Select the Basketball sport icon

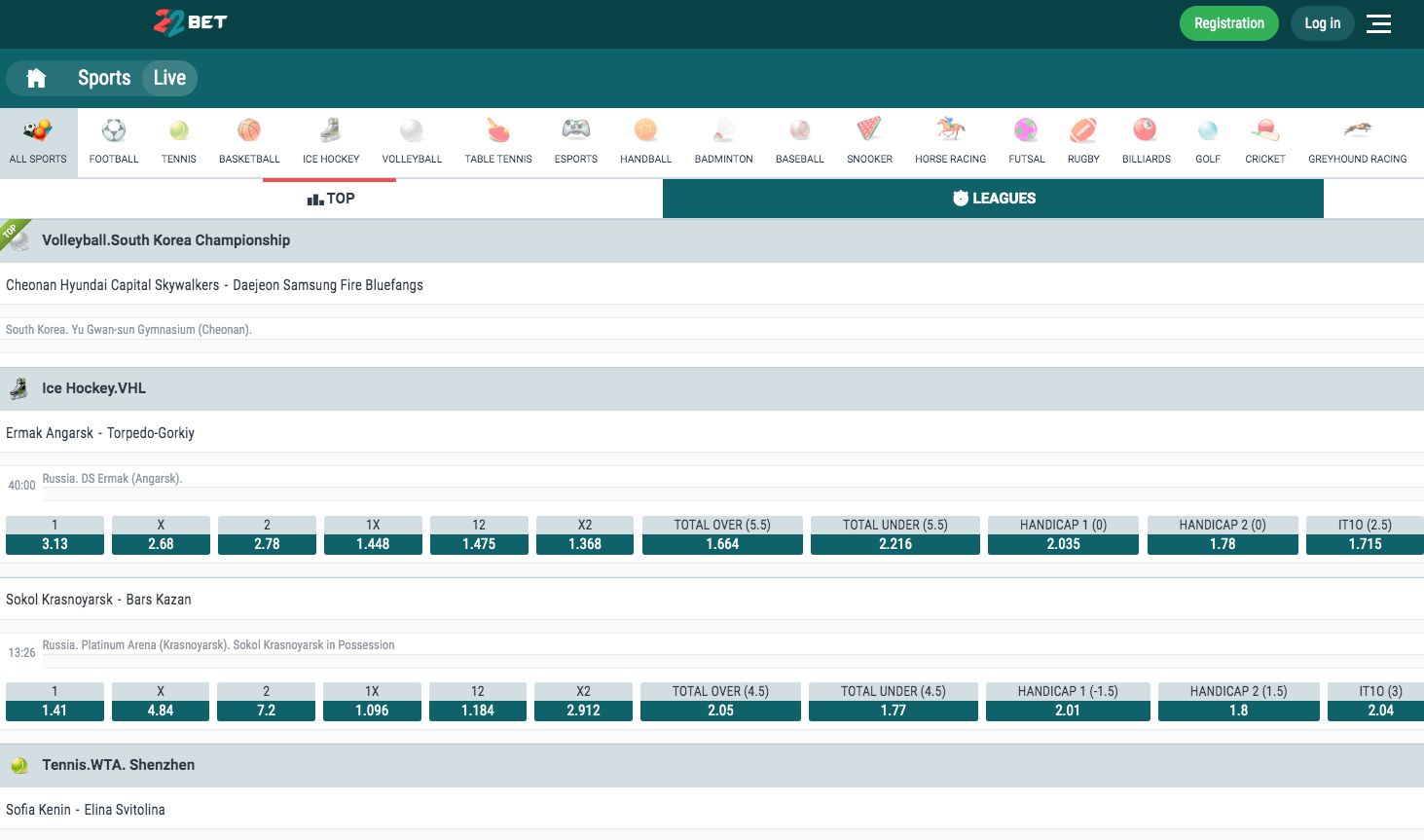(x=249, y=130)
